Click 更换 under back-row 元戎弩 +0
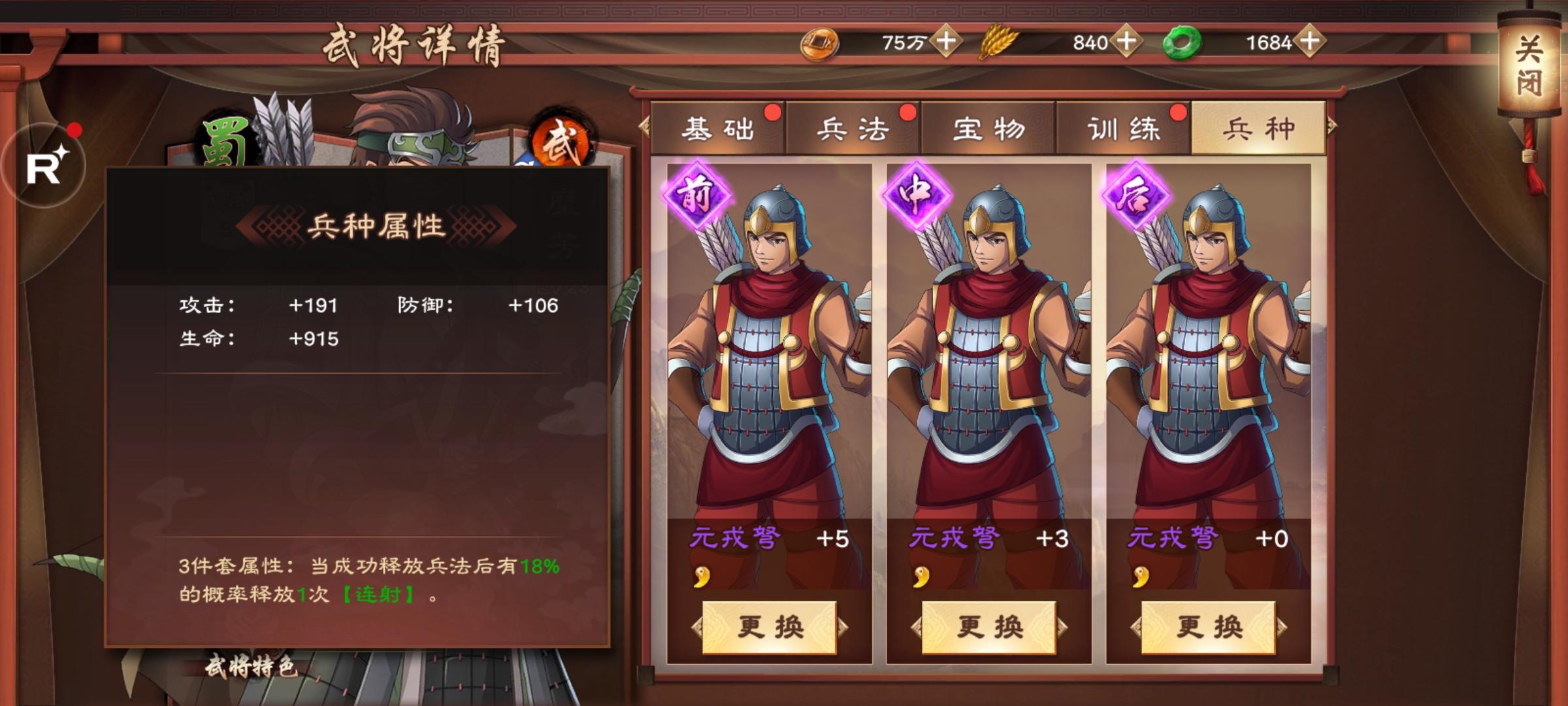The image size is (1568, 706). pos(1209,628)
